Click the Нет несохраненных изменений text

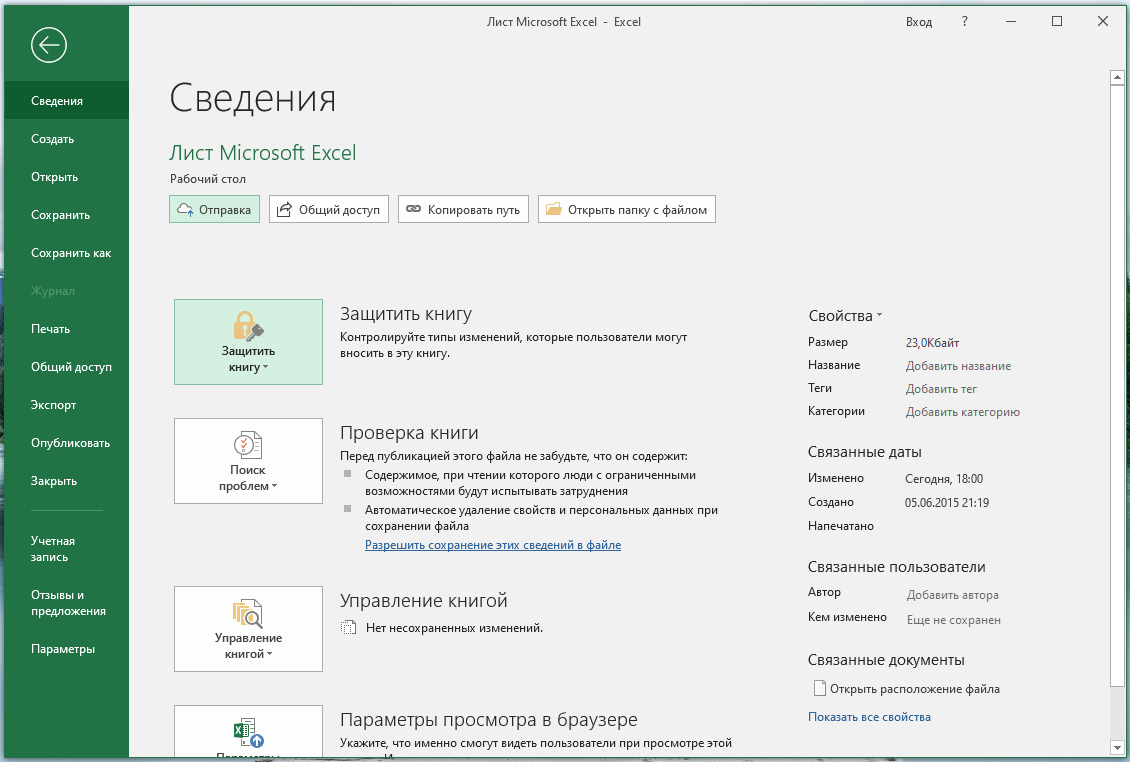[x=455, y=628]
